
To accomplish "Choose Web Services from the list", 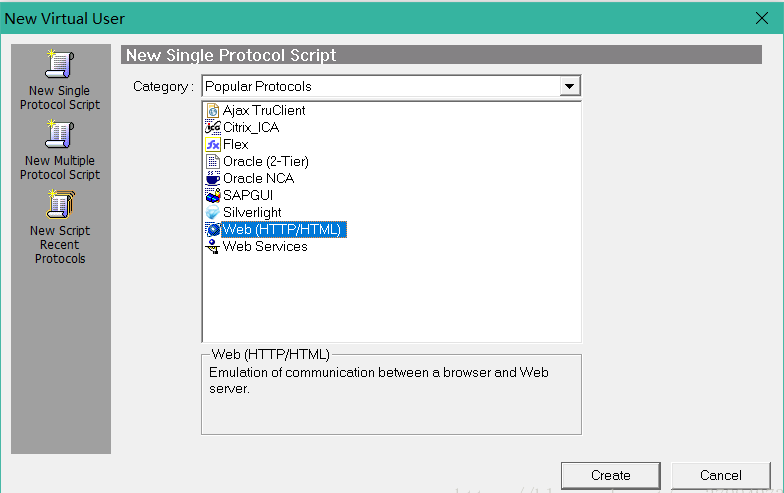I will click(x=265, y=247).
